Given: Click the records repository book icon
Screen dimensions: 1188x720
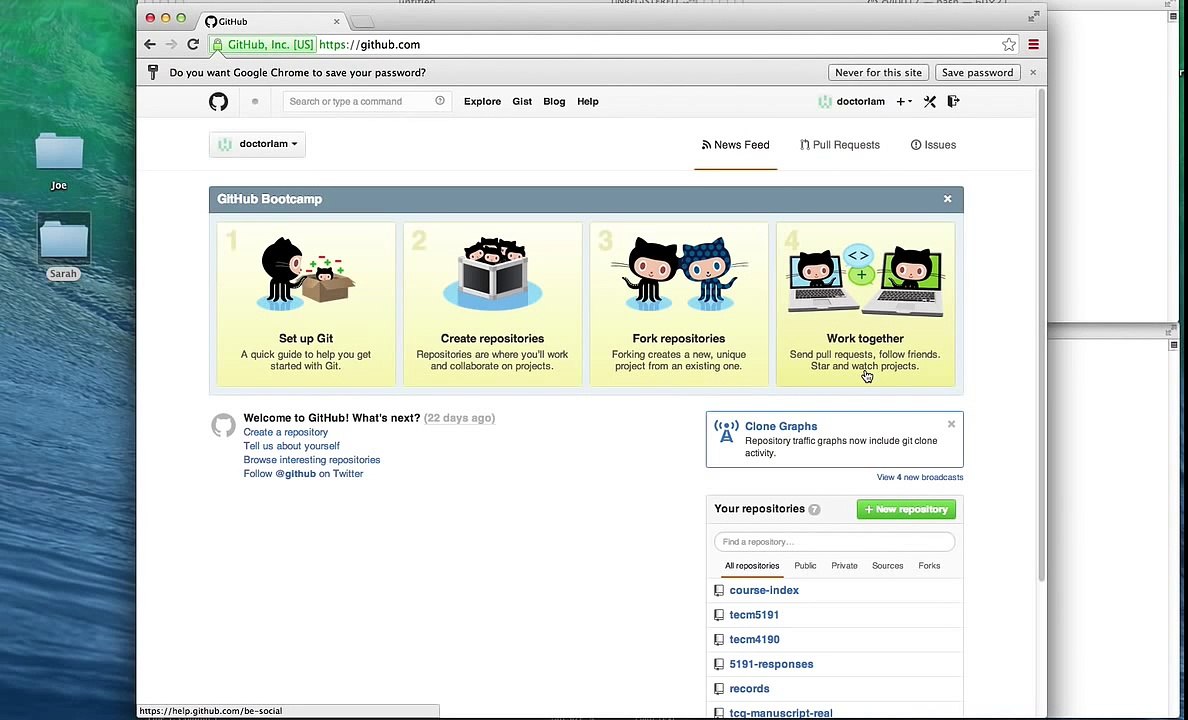Looking at the screenshot, I should click(x=719, y=689).
